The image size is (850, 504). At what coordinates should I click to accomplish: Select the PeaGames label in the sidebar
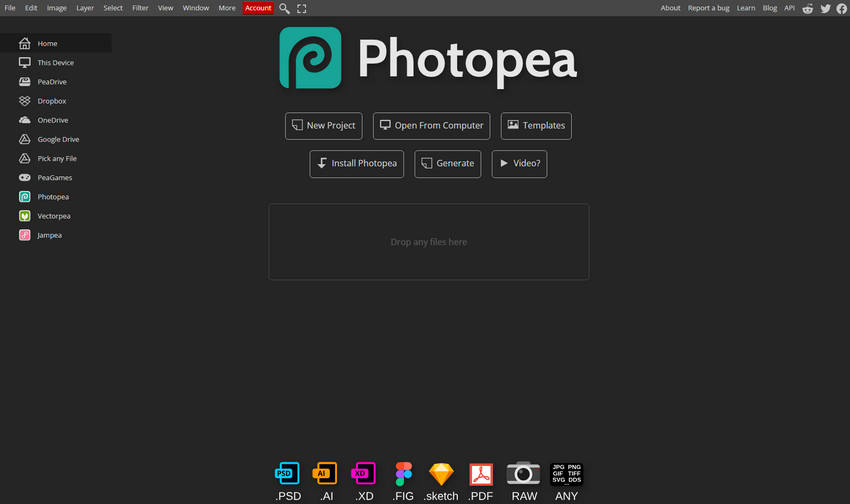(x=55, y=178)
